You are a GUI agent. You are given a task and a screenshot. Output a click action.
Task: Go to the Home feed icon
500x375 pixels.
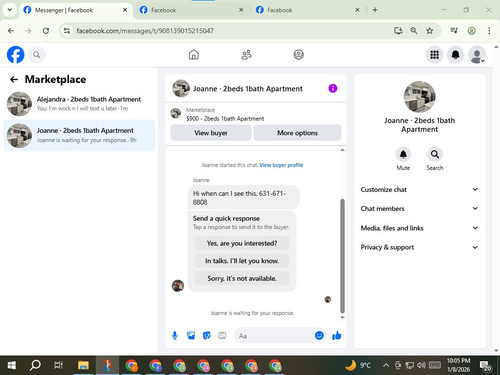[x=194, y=55]
